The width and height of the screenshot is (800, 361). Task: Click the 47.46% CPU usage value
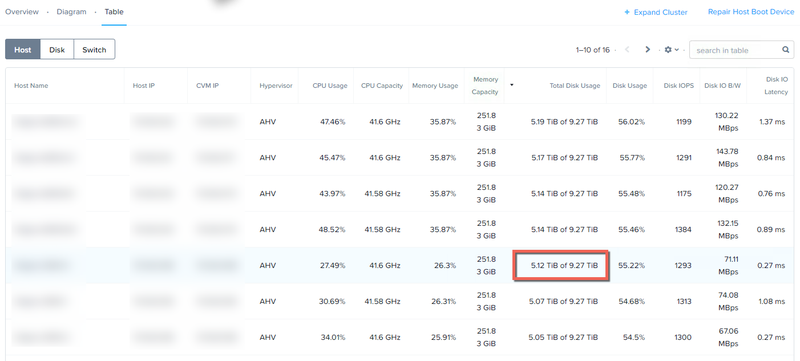(x=332, y=122)
